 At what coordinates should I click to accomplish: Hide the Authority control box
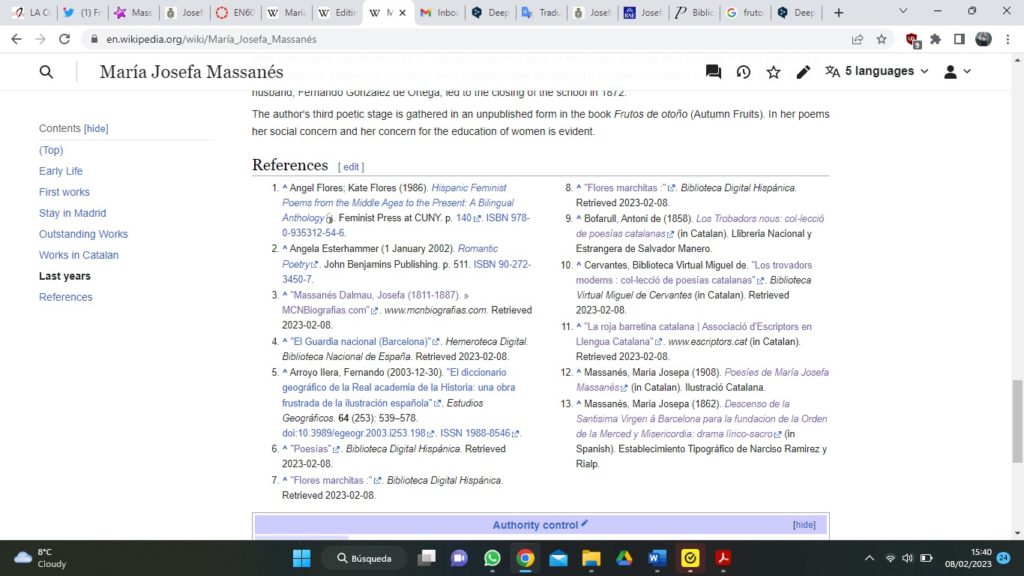tap(804, 525)
